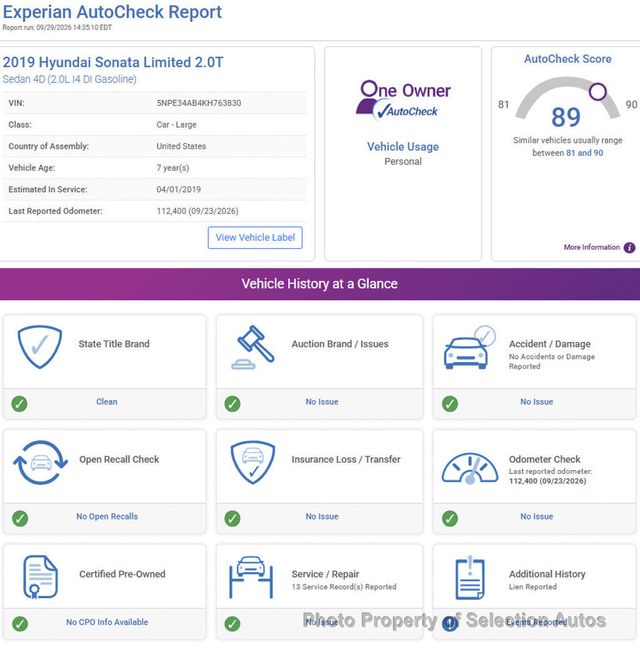Open the More Information link
Image resolution: width=640 pixels, height=649 pixels.
pyautogui.click(x=592, y=247)
